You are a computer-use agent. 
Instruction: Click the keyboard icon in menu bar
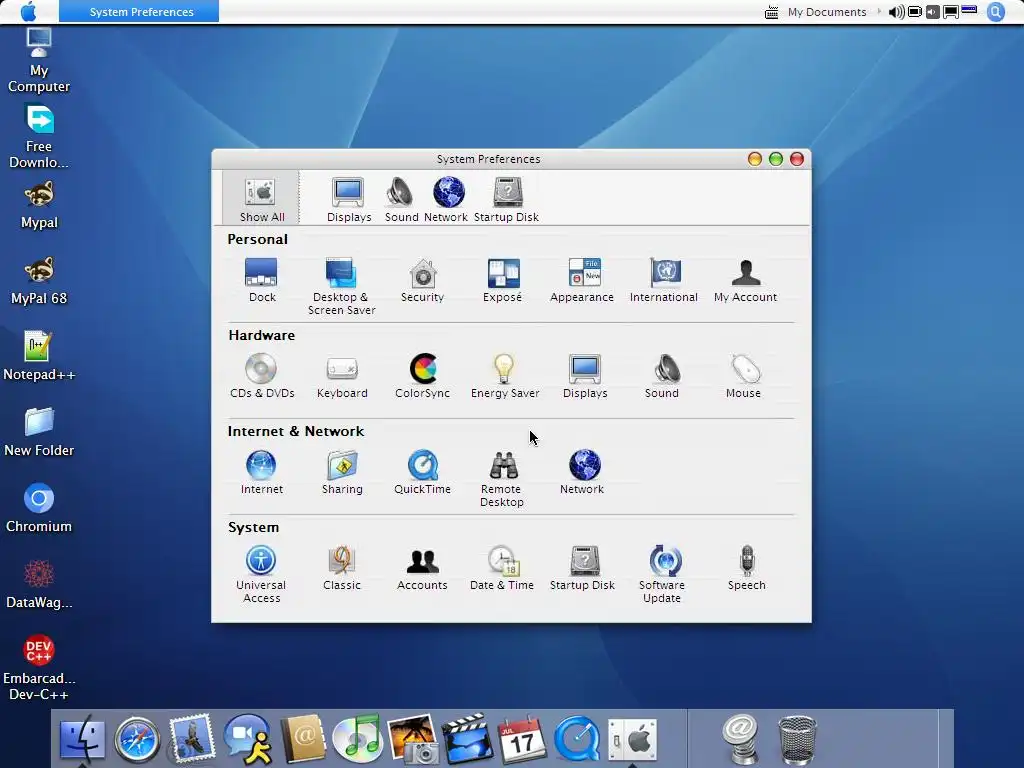772,12
